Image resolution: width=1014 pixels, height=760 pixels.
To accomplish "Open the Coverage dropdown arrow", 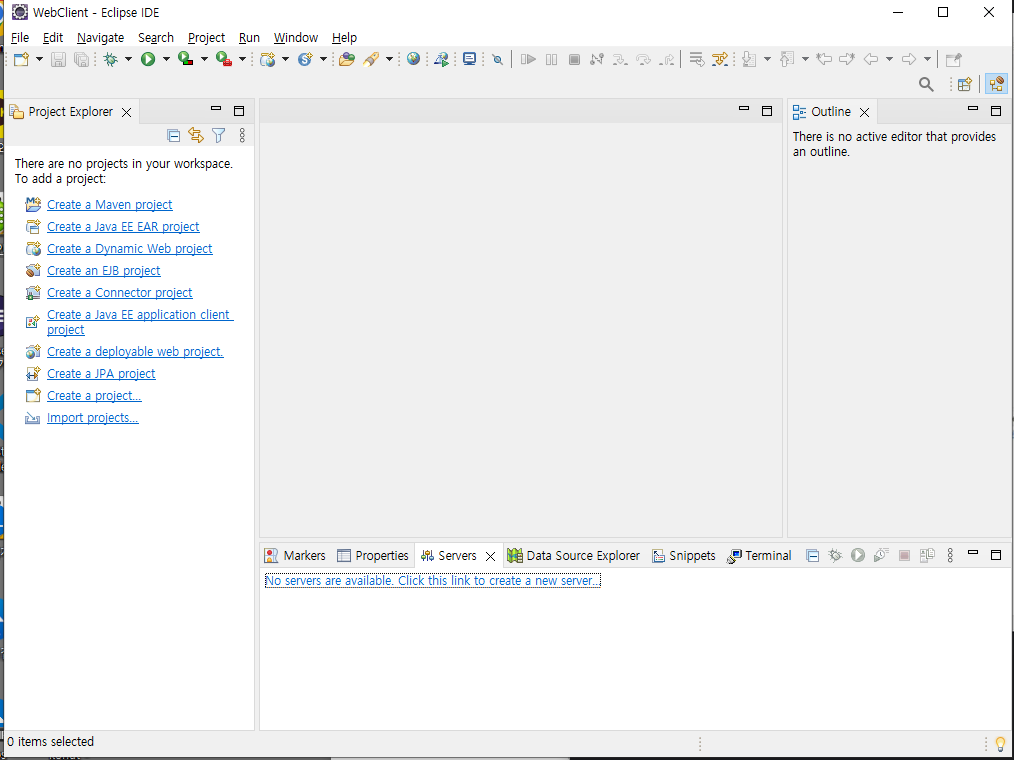I will tap(204, 60).
